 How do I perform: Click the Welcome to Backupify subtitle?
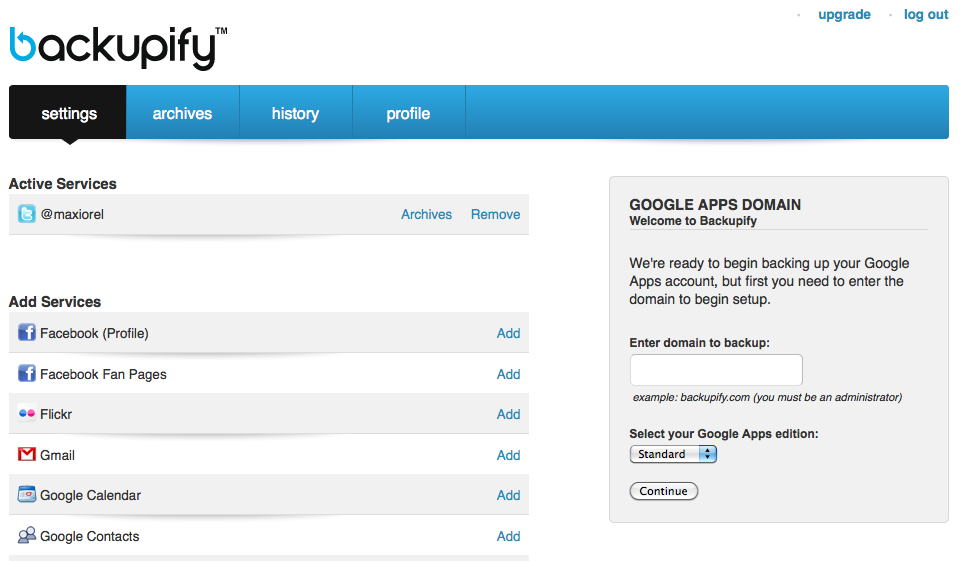click(x=693, y=221)
